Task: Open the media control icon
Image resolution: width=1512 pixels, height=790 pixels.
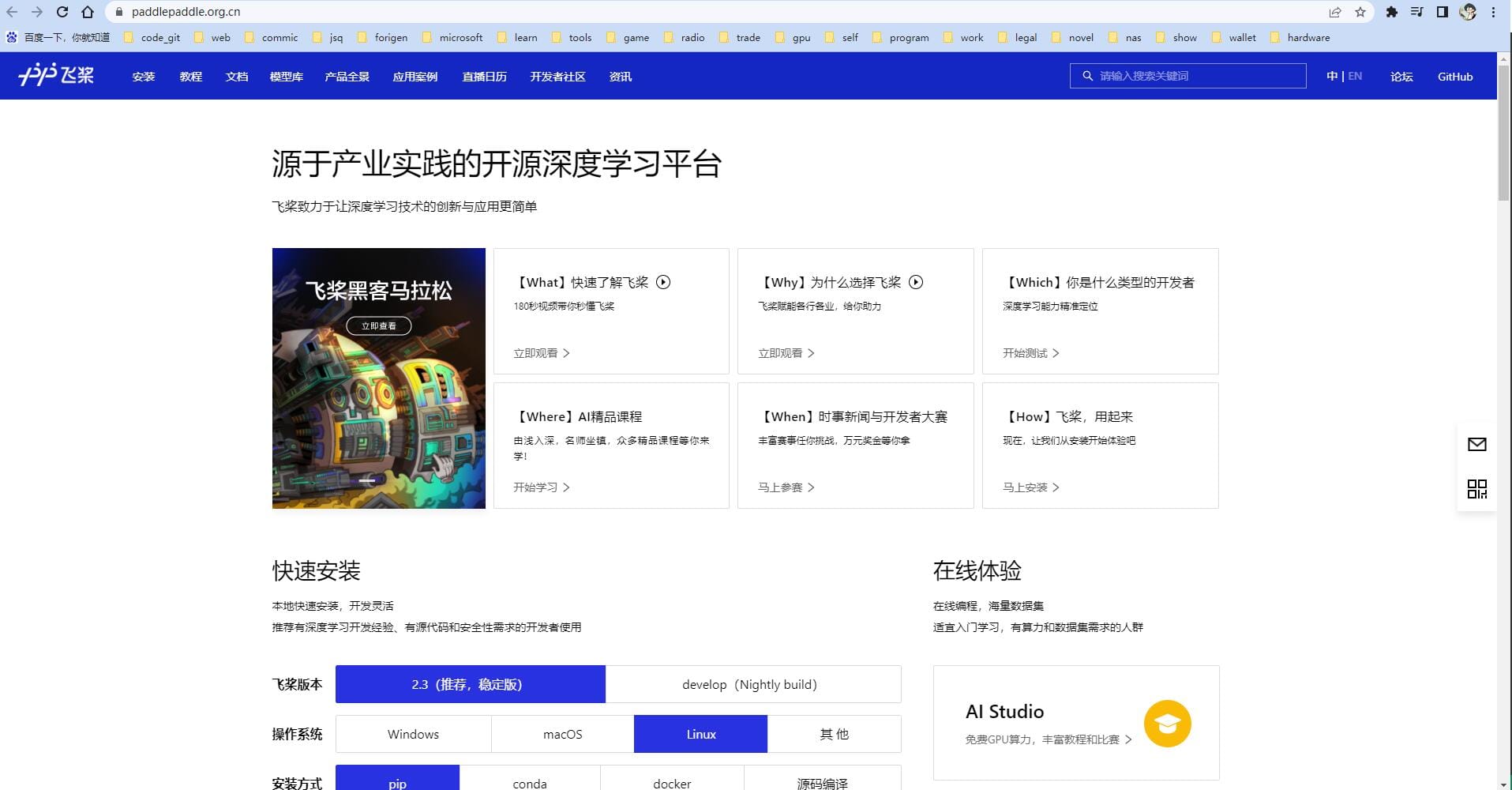Action: 1416,12
